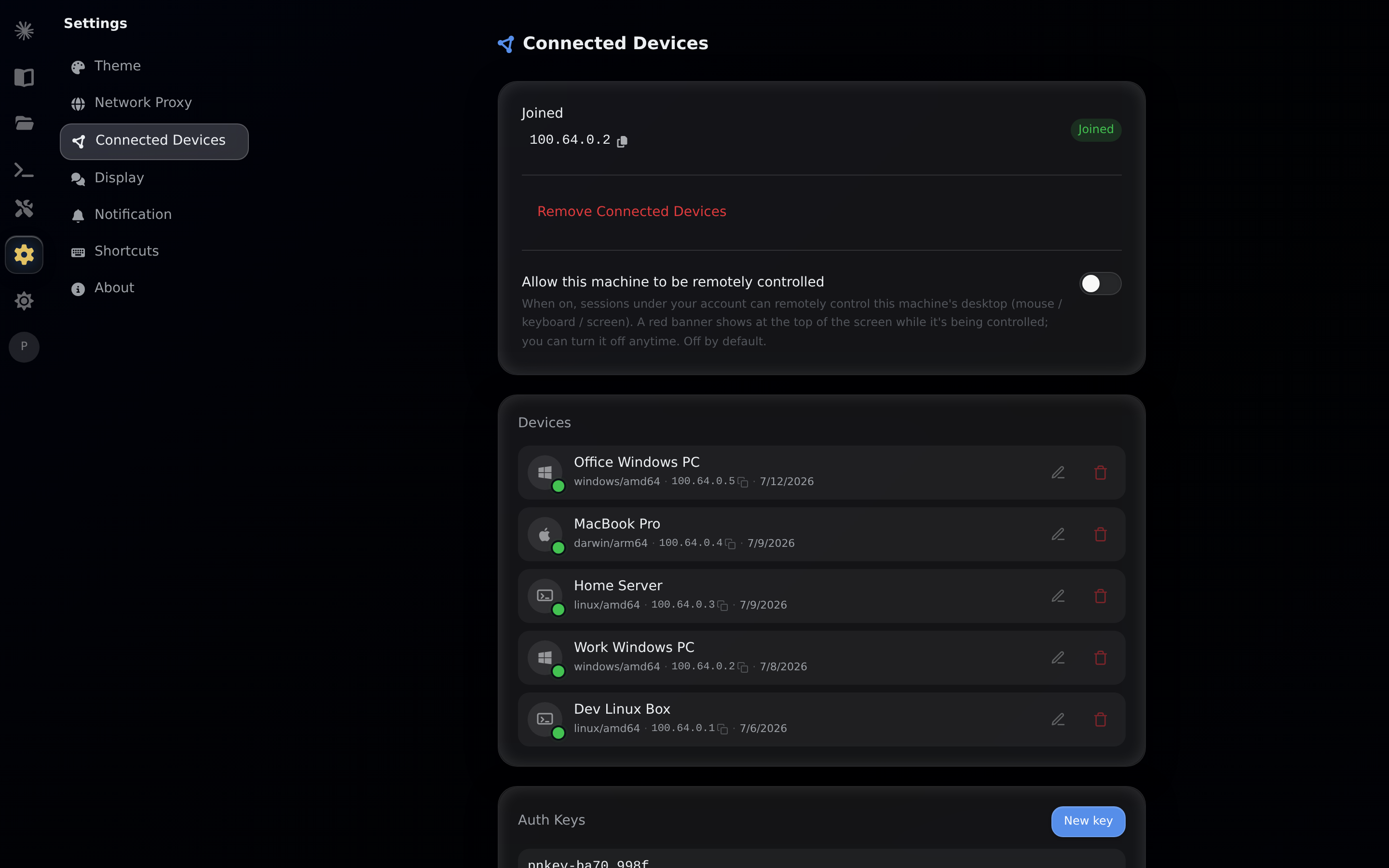Open the book icon in left rail
The width and height of the screenshot is (1389, 868).
[24, 77]
